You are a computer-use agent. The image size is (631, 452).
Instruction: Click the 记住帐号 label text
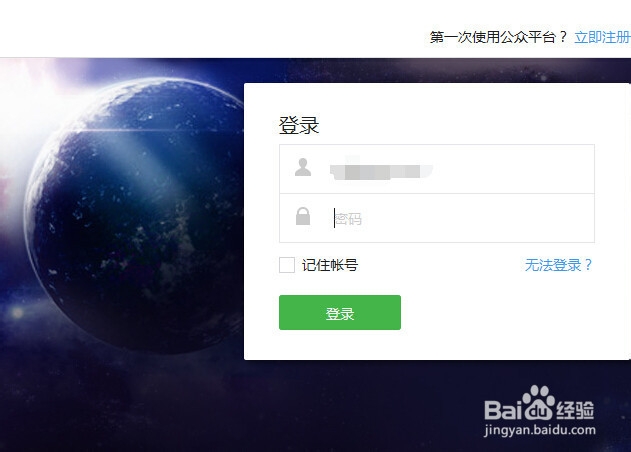click(x=330, y=265)
